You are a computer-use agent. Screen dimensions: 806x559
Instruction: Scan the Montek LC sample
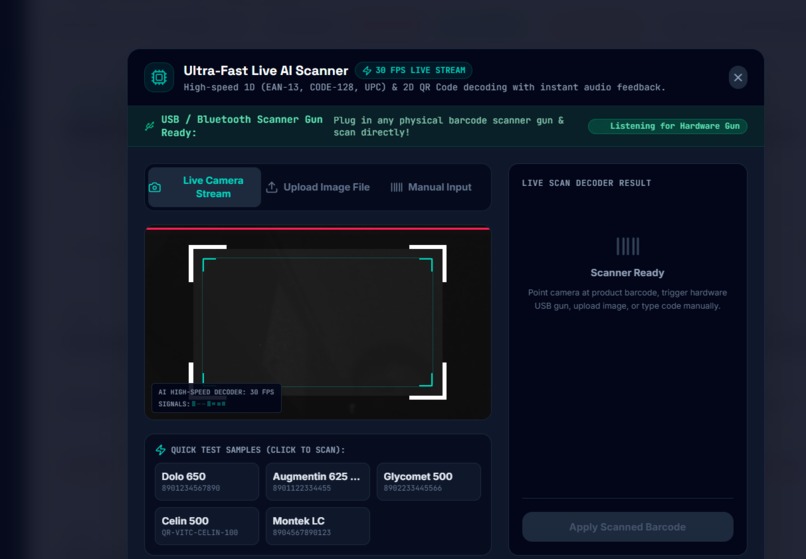[x=318, y=526]
